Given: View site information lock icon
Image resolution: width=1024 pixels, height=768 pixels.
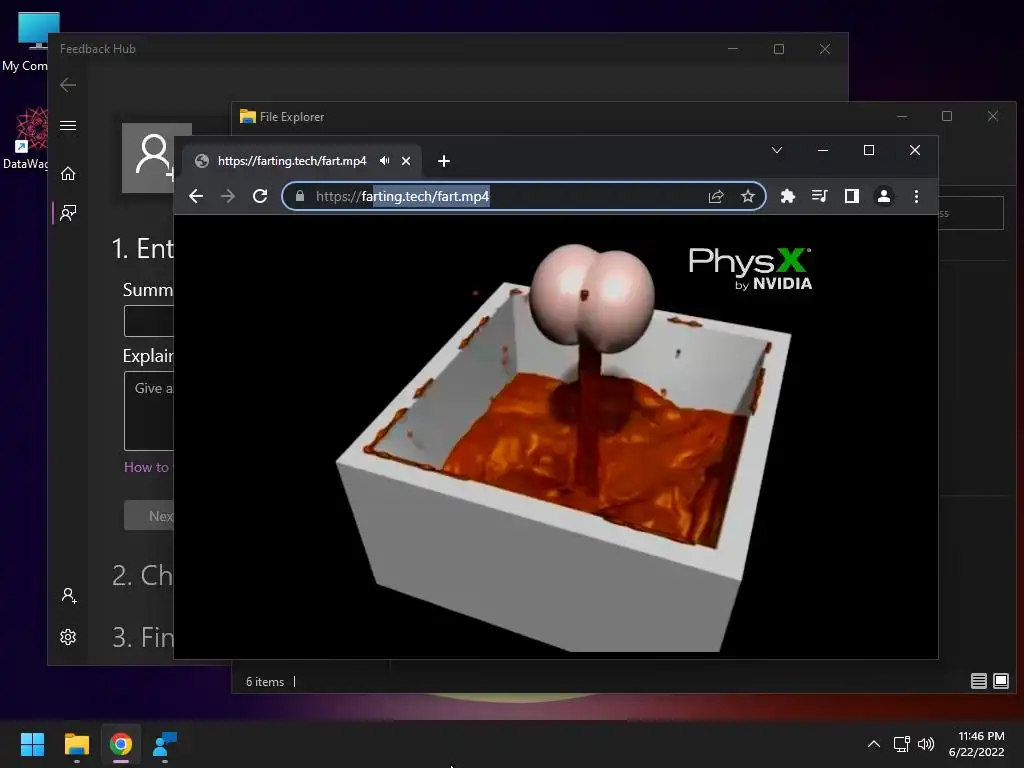Looking at the screenshot, I should click(x=300, y=196).
